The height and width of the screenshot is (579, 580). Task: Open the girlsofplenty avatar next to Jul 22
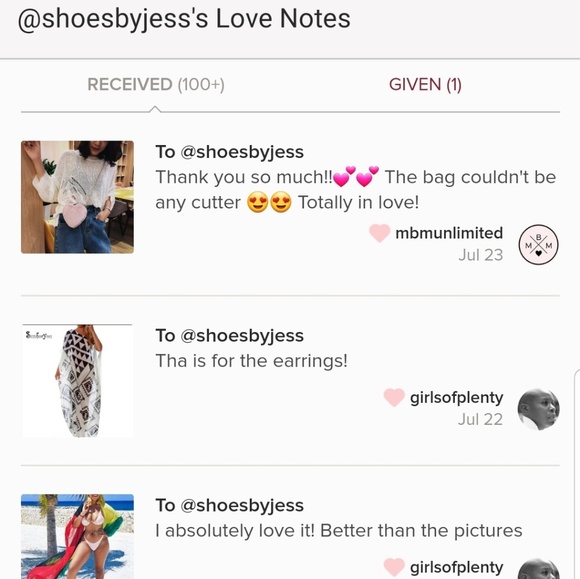pos(538,409)
